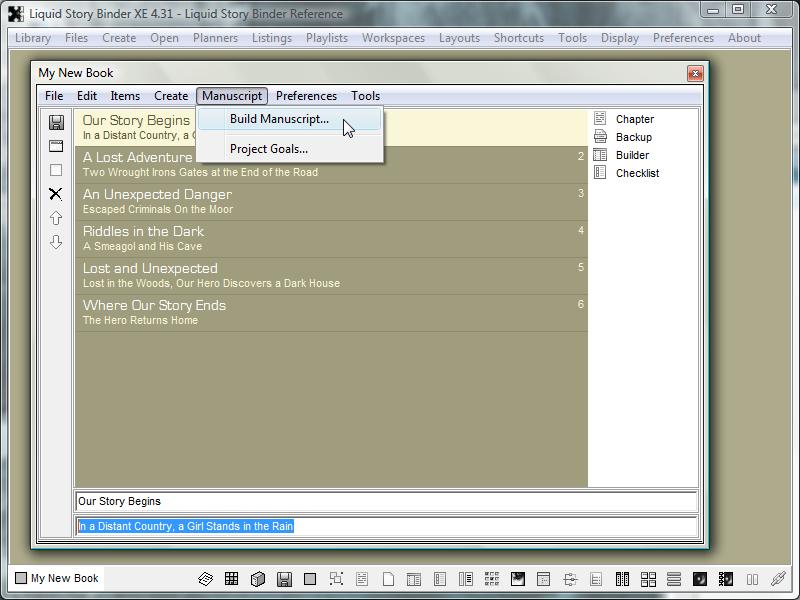Select Project Goals in Manuscript menu
This screenshot has height=600, width=800.
click(x=268, y=149)
